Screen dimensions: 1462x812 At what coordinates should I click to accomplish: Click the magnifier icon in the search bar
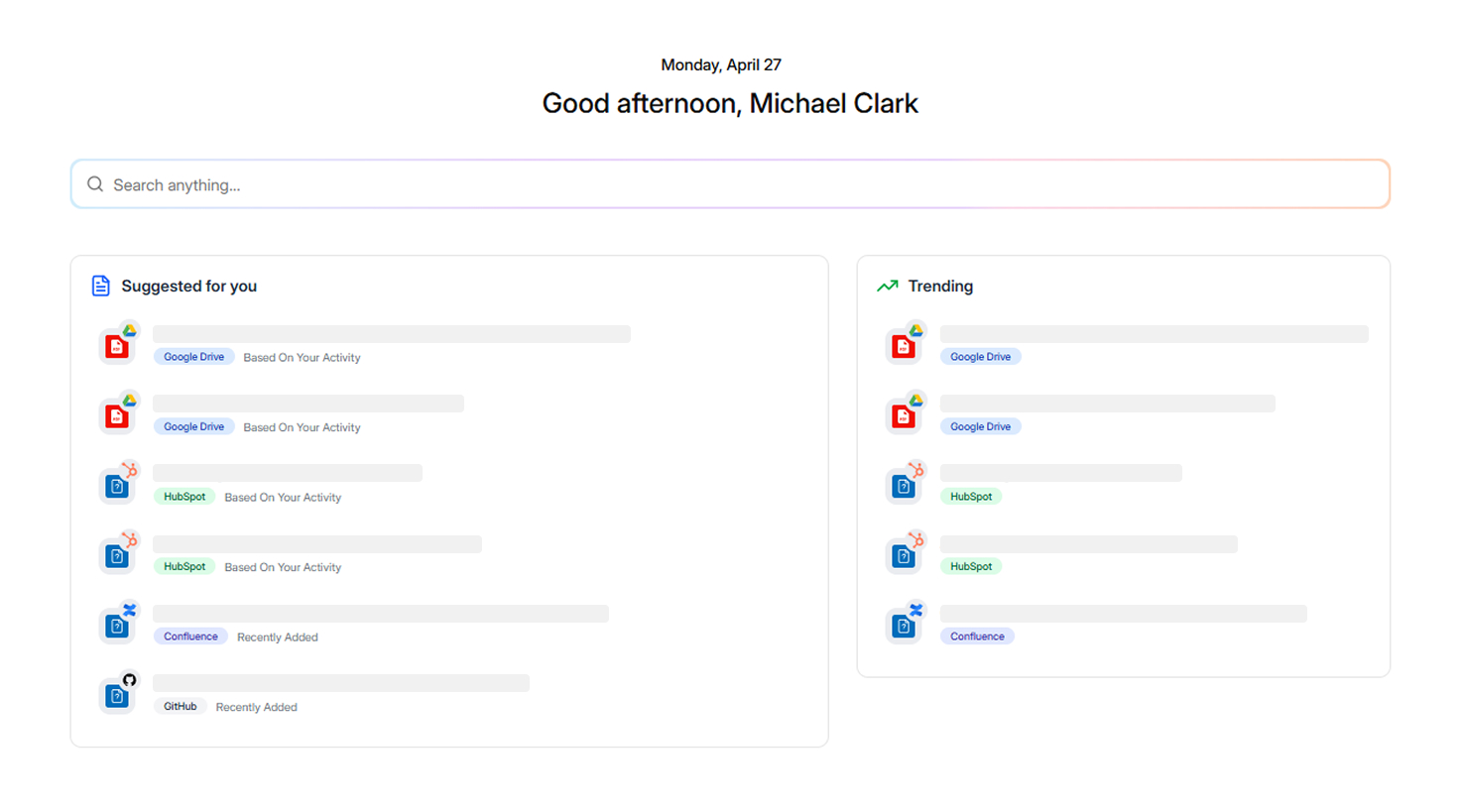(95, 184)
